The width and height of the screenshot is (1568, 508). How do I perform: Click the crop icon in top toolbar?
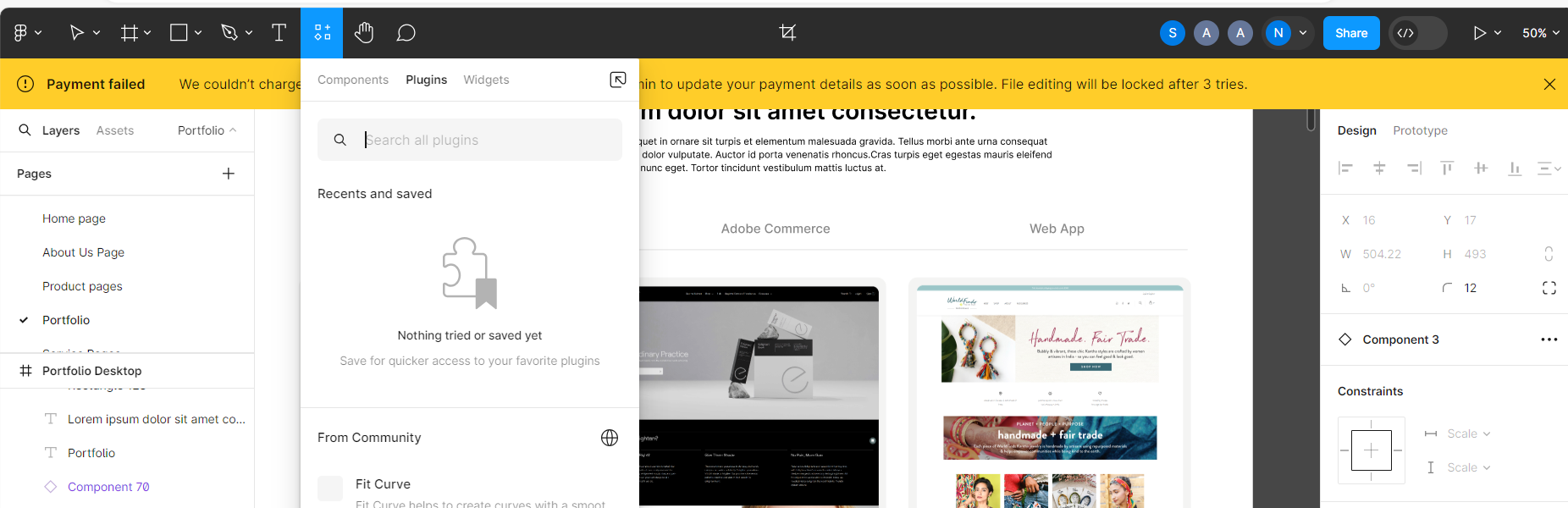[x=787, y=33]
